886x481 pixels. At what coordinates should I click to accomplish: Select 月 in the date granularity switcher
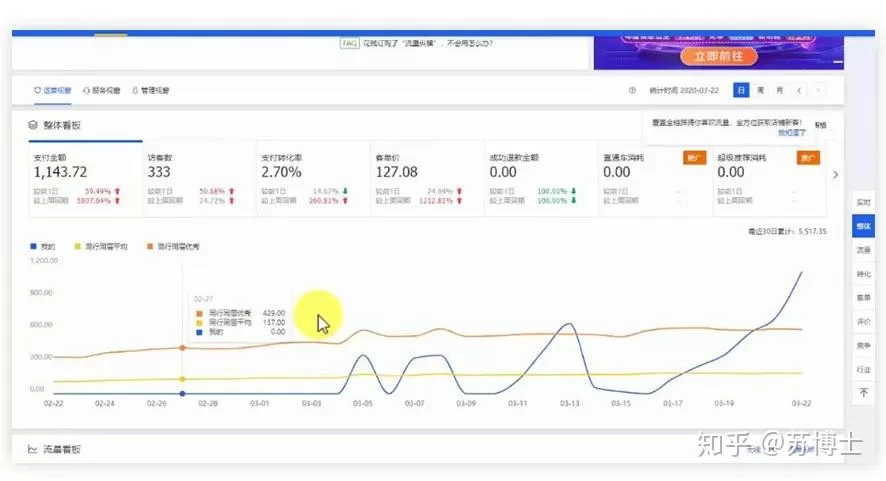pos(780,90)
